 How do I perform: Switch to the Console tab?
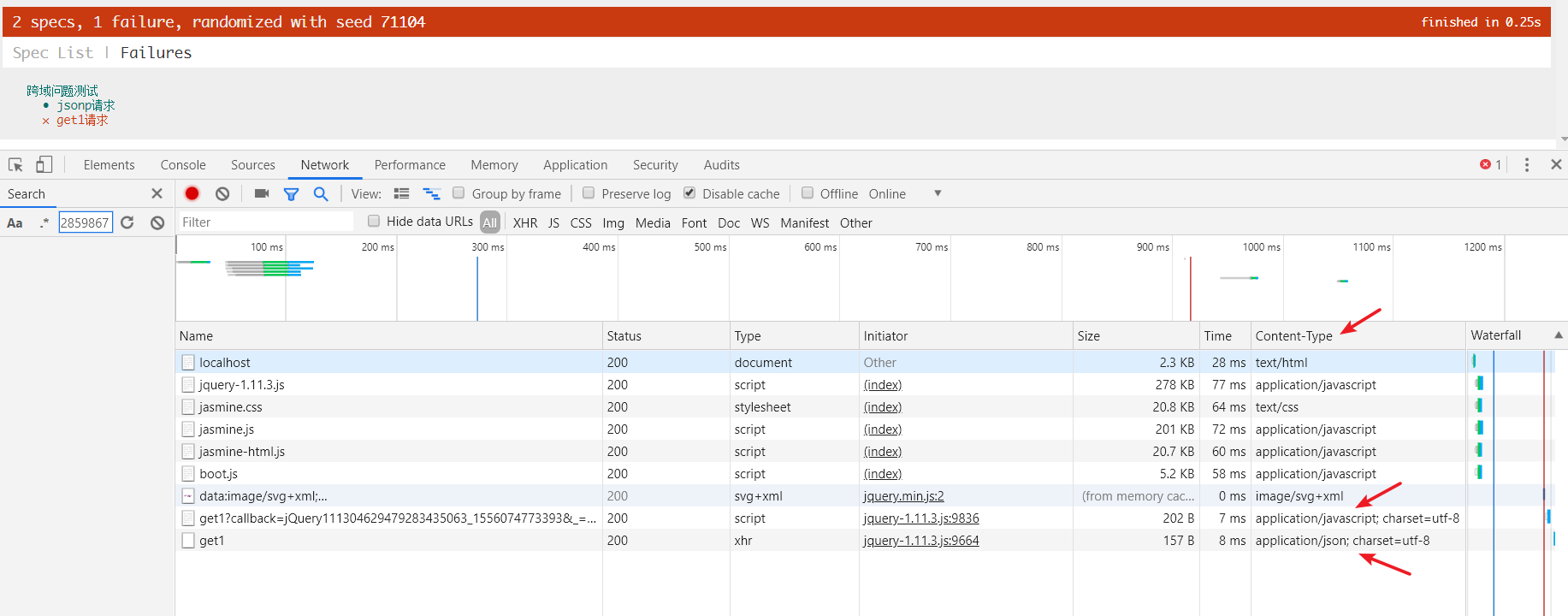click(x=183, y=165)
